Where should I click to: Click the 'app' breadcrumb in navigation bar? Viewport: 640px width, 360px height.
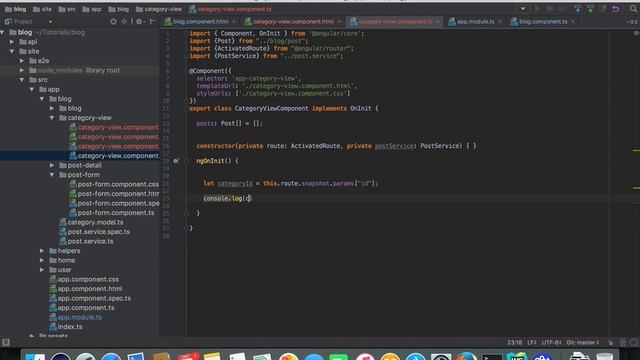[x=92, y=9]
